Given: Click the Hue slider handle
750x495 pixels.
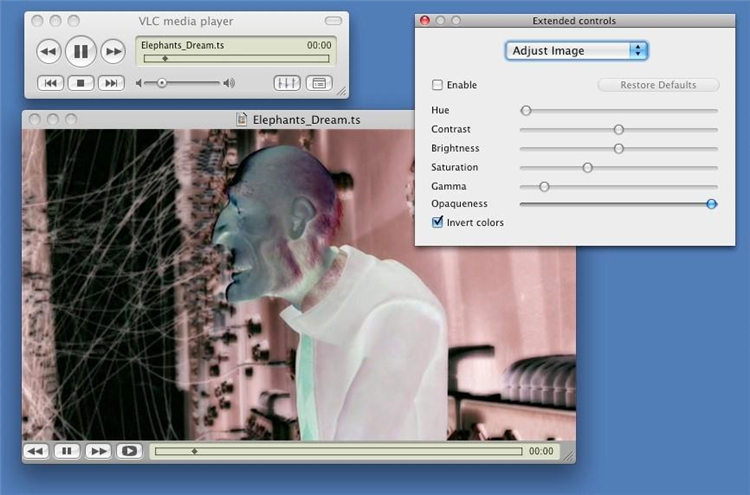Looking at the screenshot, I should [x=526, y=110].
